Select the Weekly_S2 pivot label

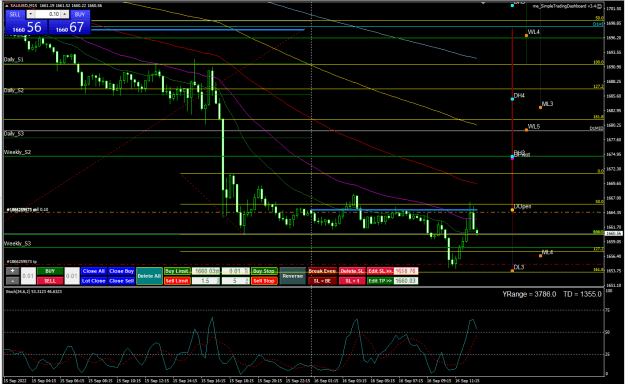(18, 152)
